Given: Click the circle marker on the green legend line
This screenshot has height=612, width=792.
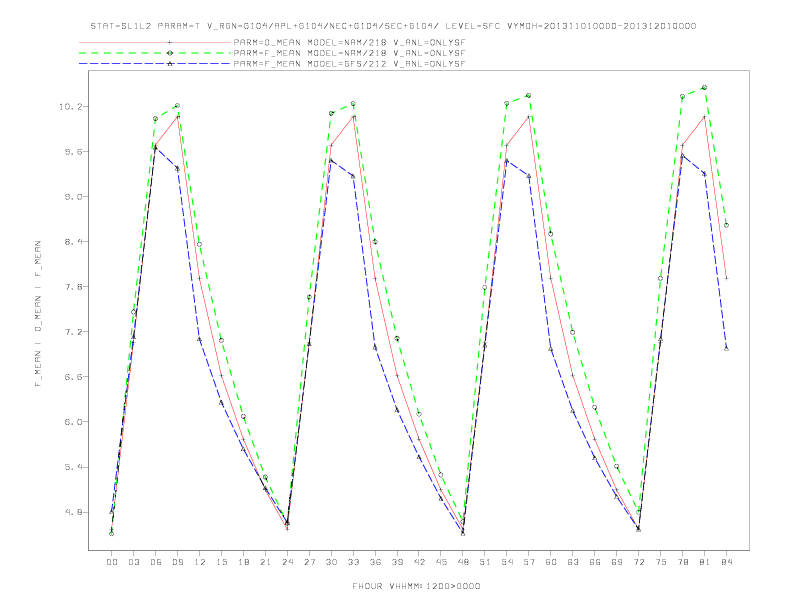Looking at the screenshot, I should [170, 53].
